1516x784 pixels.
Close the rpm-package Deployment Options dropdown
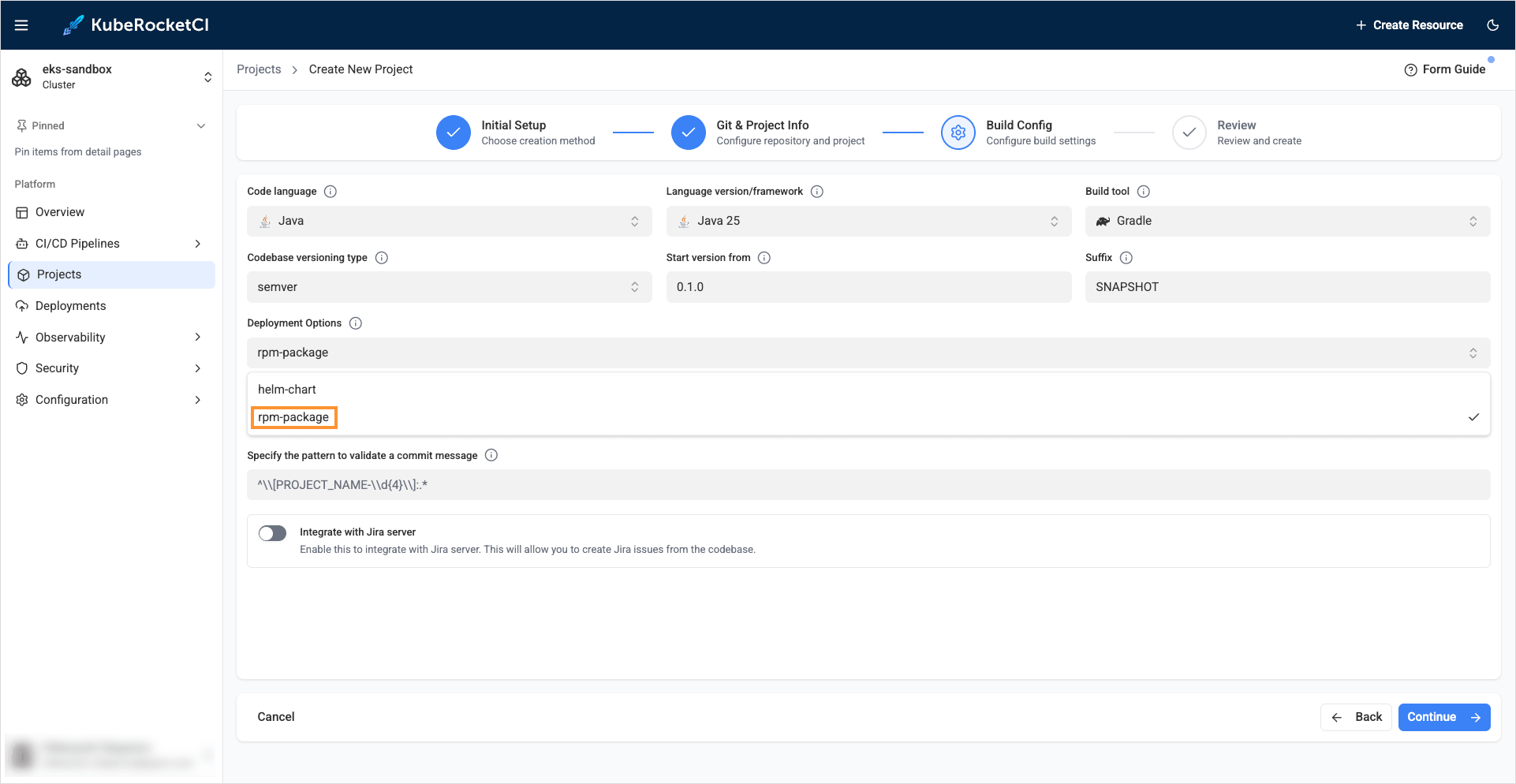click(868, 353)
